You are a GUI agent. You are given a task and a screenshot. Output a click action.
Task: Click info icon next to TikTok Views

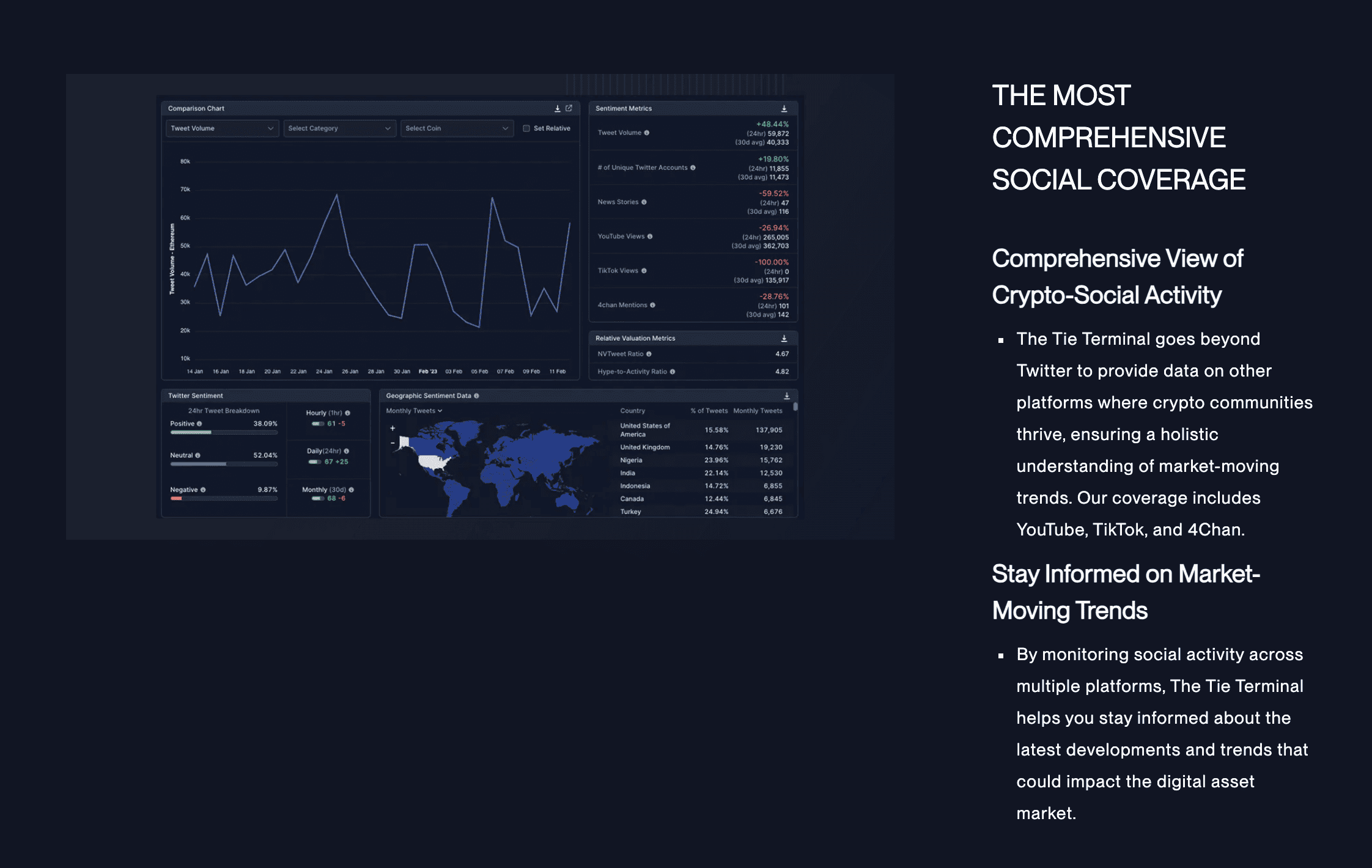point(644,271)
